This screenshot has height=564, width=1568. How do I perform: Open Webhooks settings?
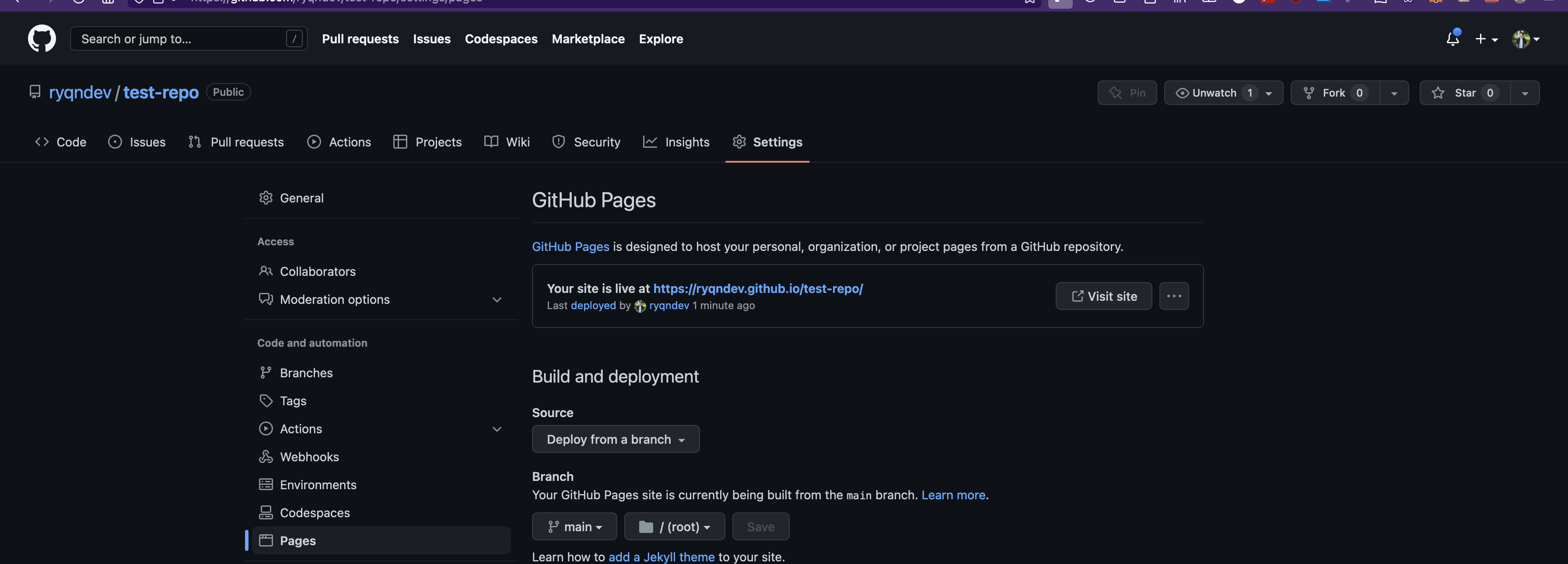[x=381, y=457]
